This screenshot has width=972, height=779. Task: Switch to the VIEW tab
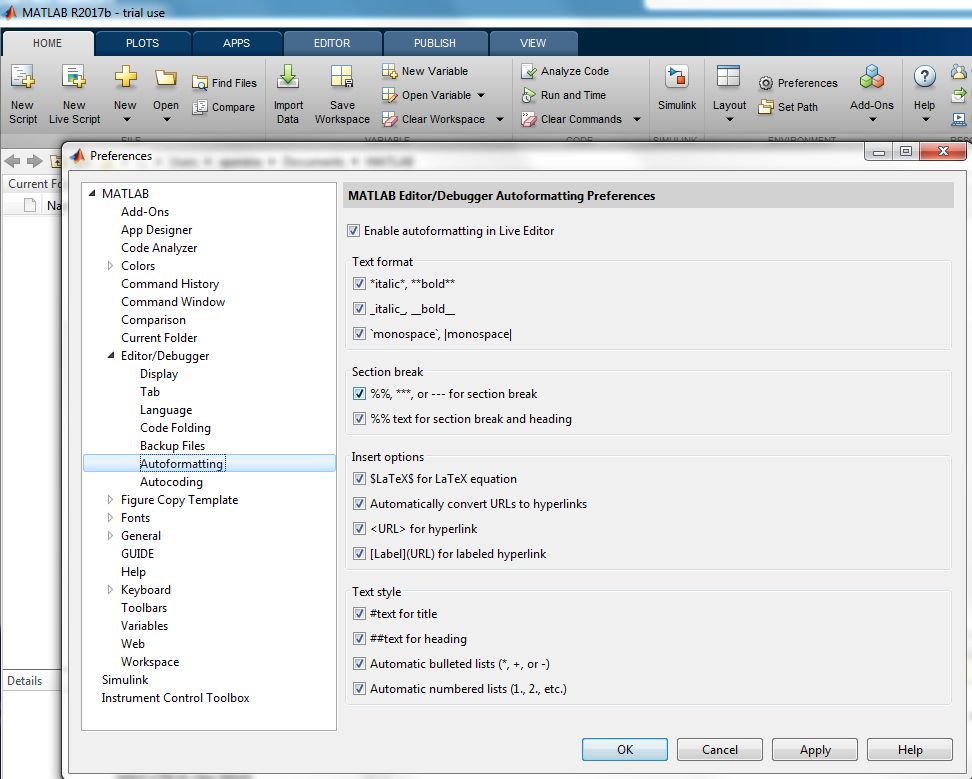point(533,43)
